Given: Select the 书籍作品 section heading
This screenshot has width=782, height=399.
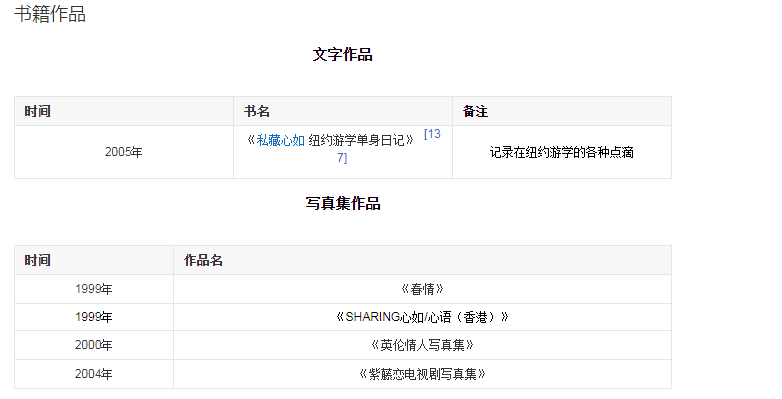Looking at the screenshot, I should [x=50, y=14].
